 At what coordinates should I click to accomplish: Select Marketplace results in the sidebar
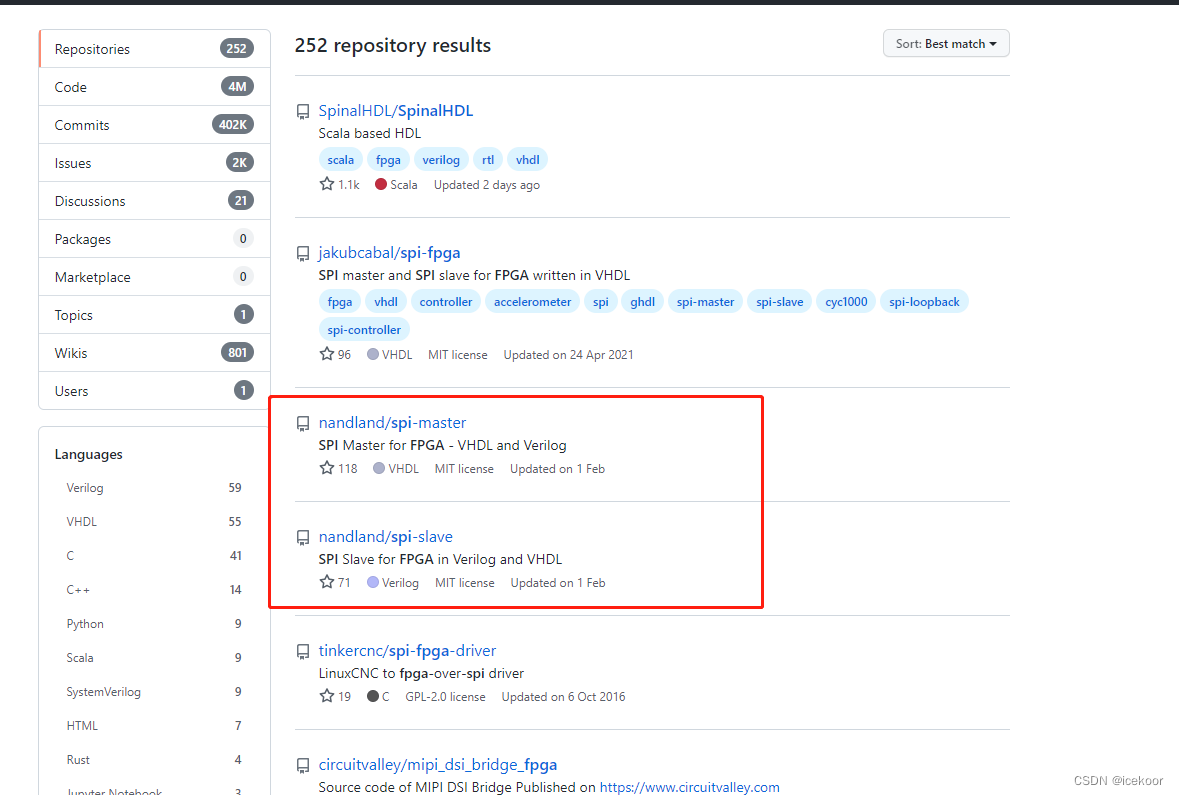pos(154,277)
